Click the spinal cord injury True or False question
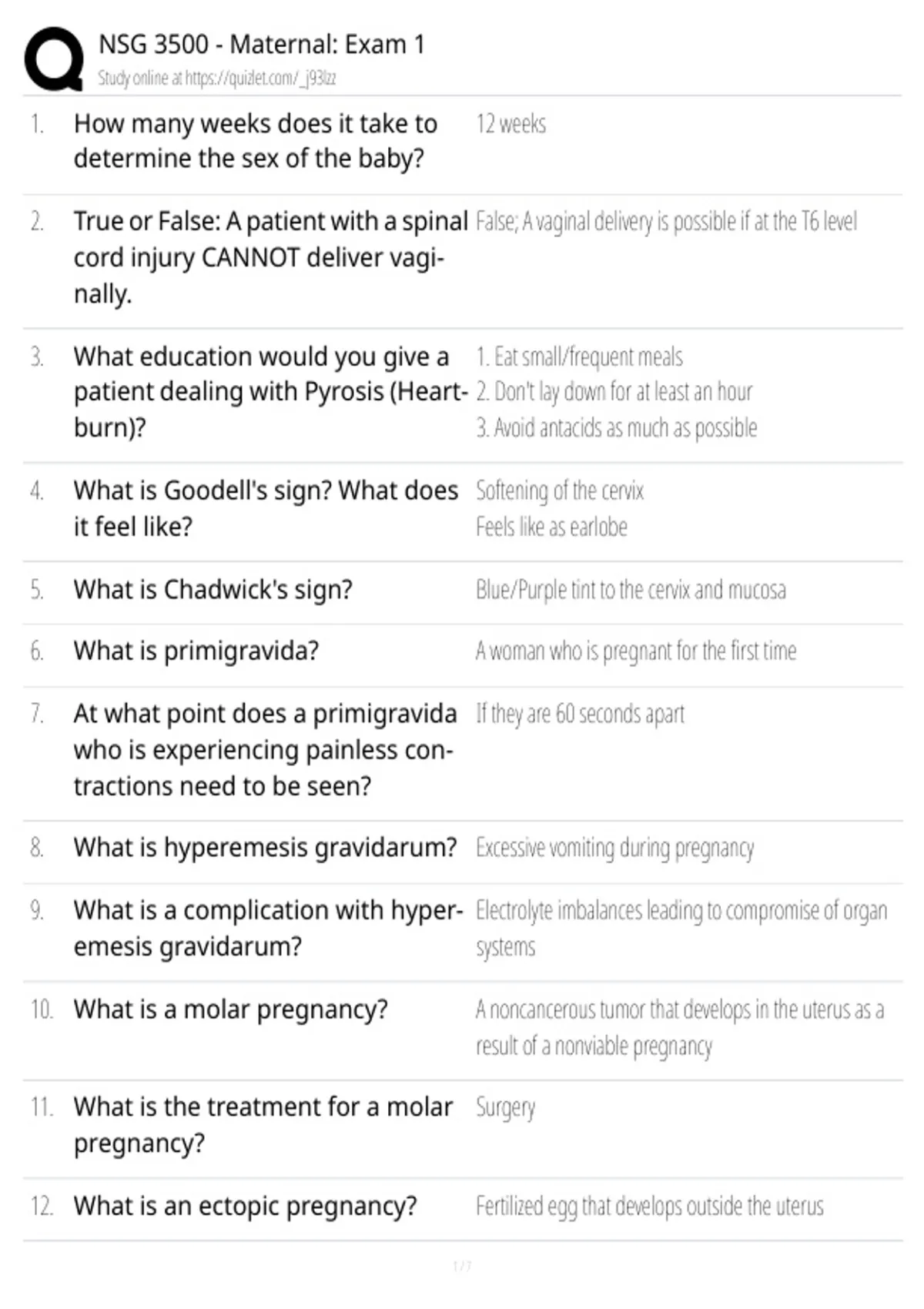924x1309 pixels. 270,257
